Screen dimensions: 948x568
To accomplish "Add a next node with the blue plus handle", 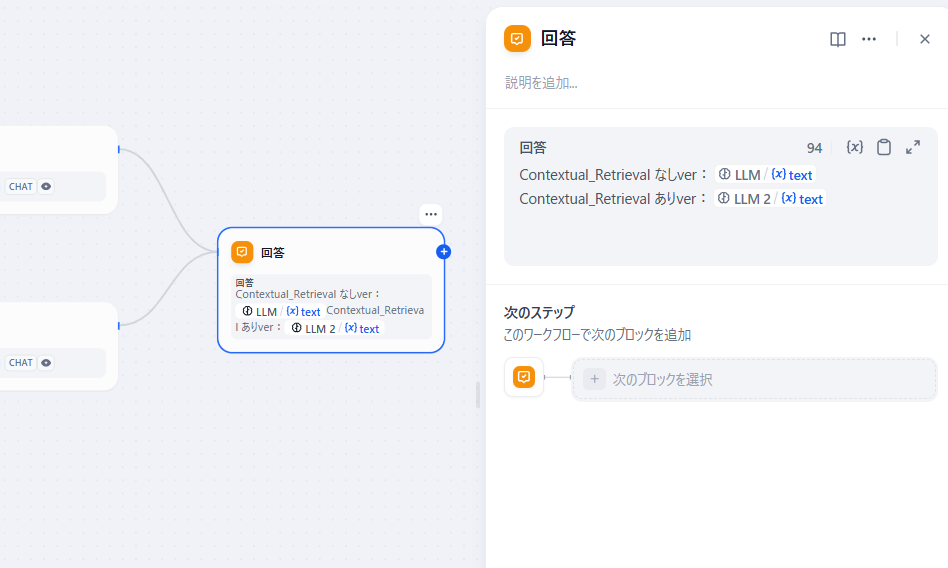I will pos(443,252).
